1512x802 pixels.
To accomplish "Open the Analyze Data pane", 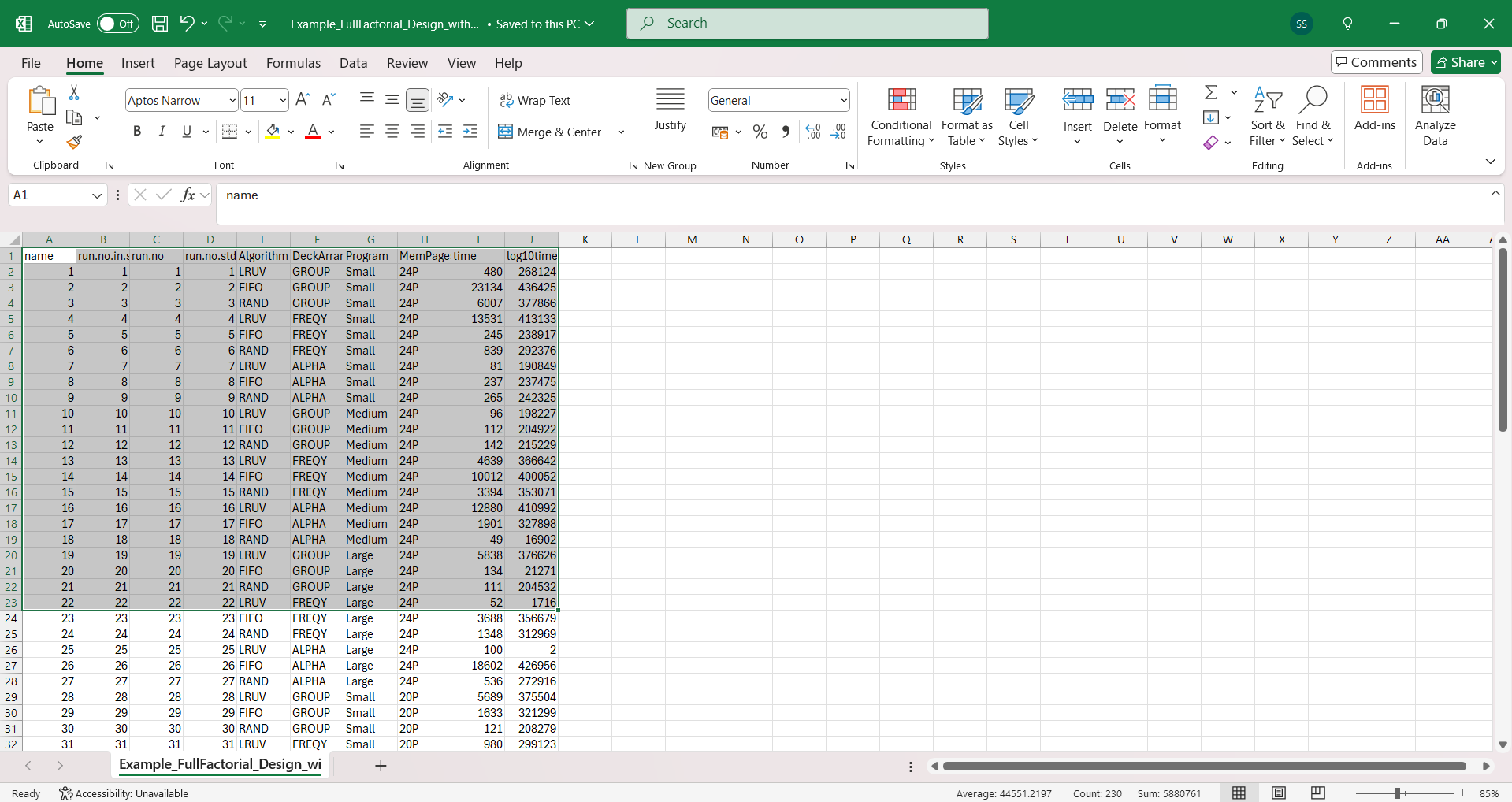I will coord(1434,116).
